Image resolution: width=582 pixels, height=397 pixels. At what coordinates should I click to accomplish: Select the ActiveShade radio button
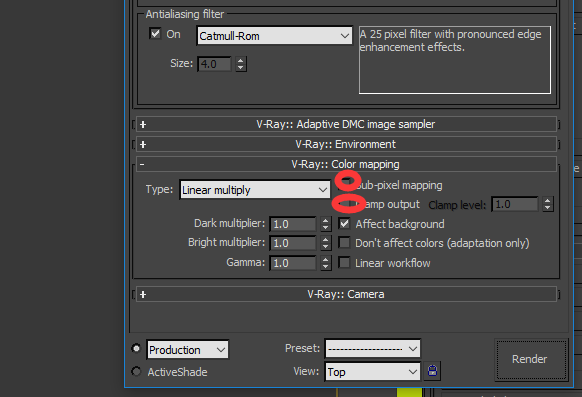pos(136,371)
